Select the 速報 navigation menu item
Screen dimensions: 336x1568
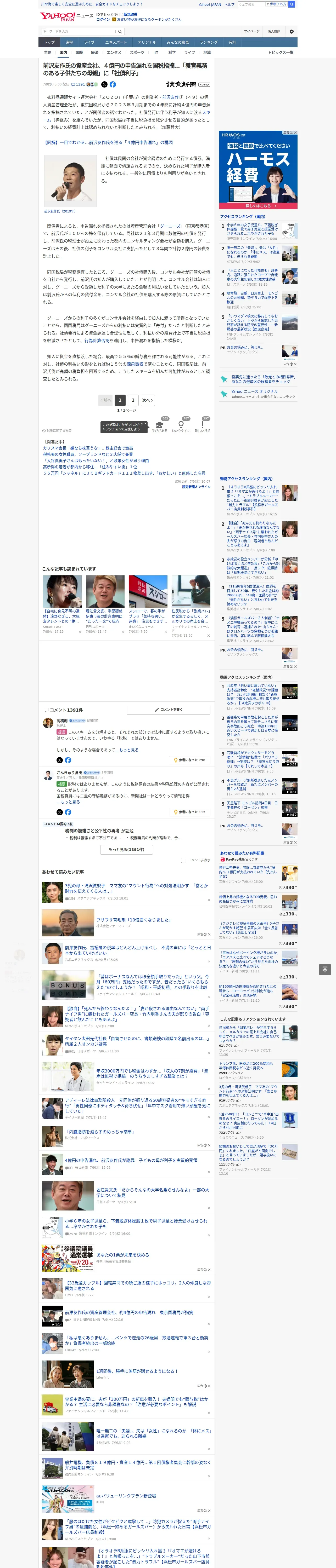[69, 43]
